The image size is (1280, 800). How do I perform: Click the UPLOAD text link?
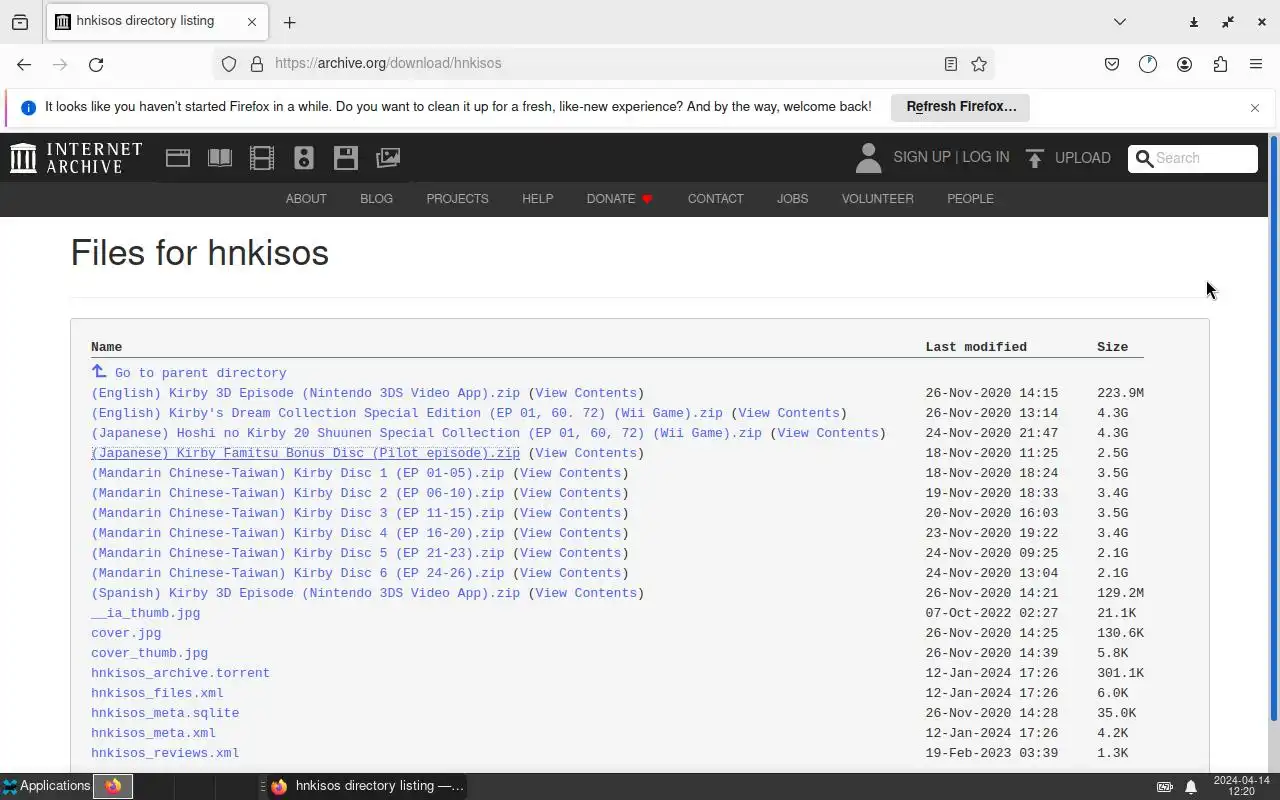click(1082, 158)
